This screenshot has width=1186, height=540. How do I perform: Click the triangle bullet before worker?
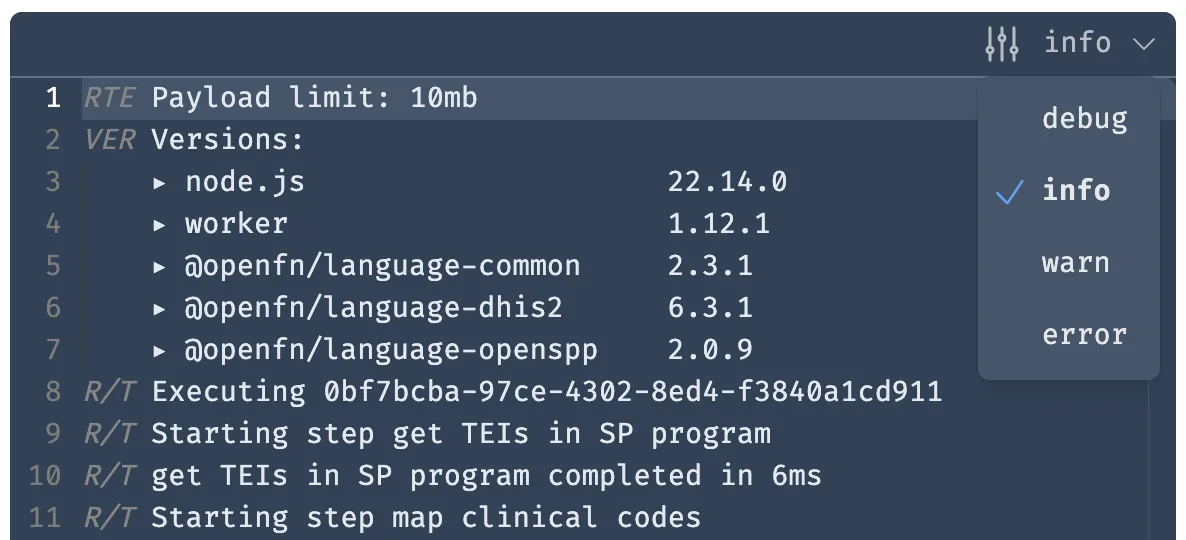tap(160, 225)
